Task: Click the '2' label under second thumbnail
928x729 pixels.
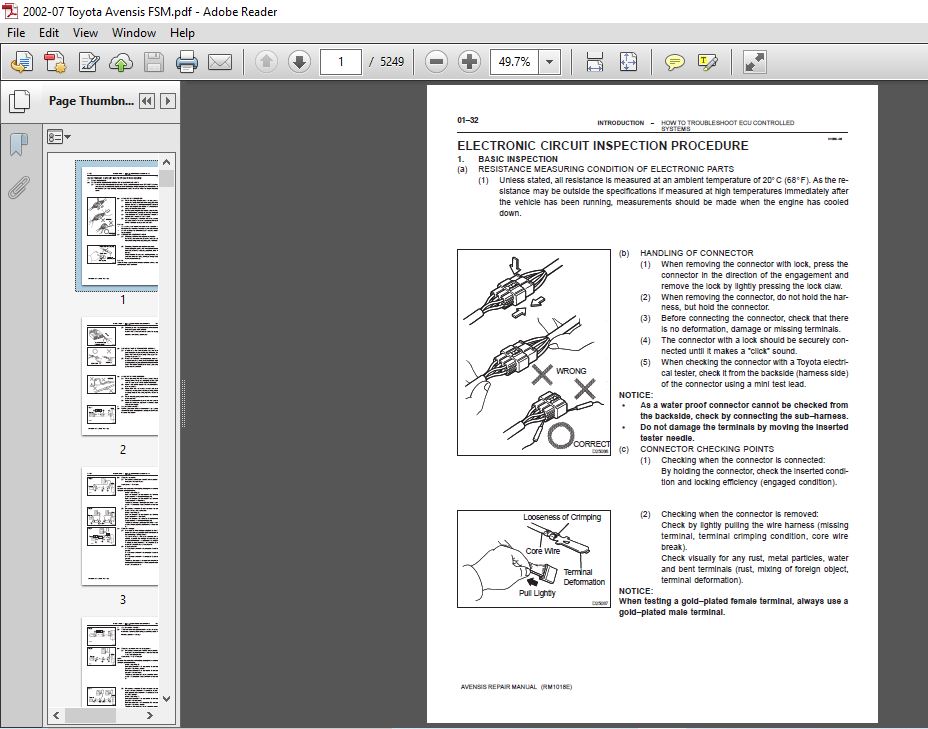Action: [123, 450]
